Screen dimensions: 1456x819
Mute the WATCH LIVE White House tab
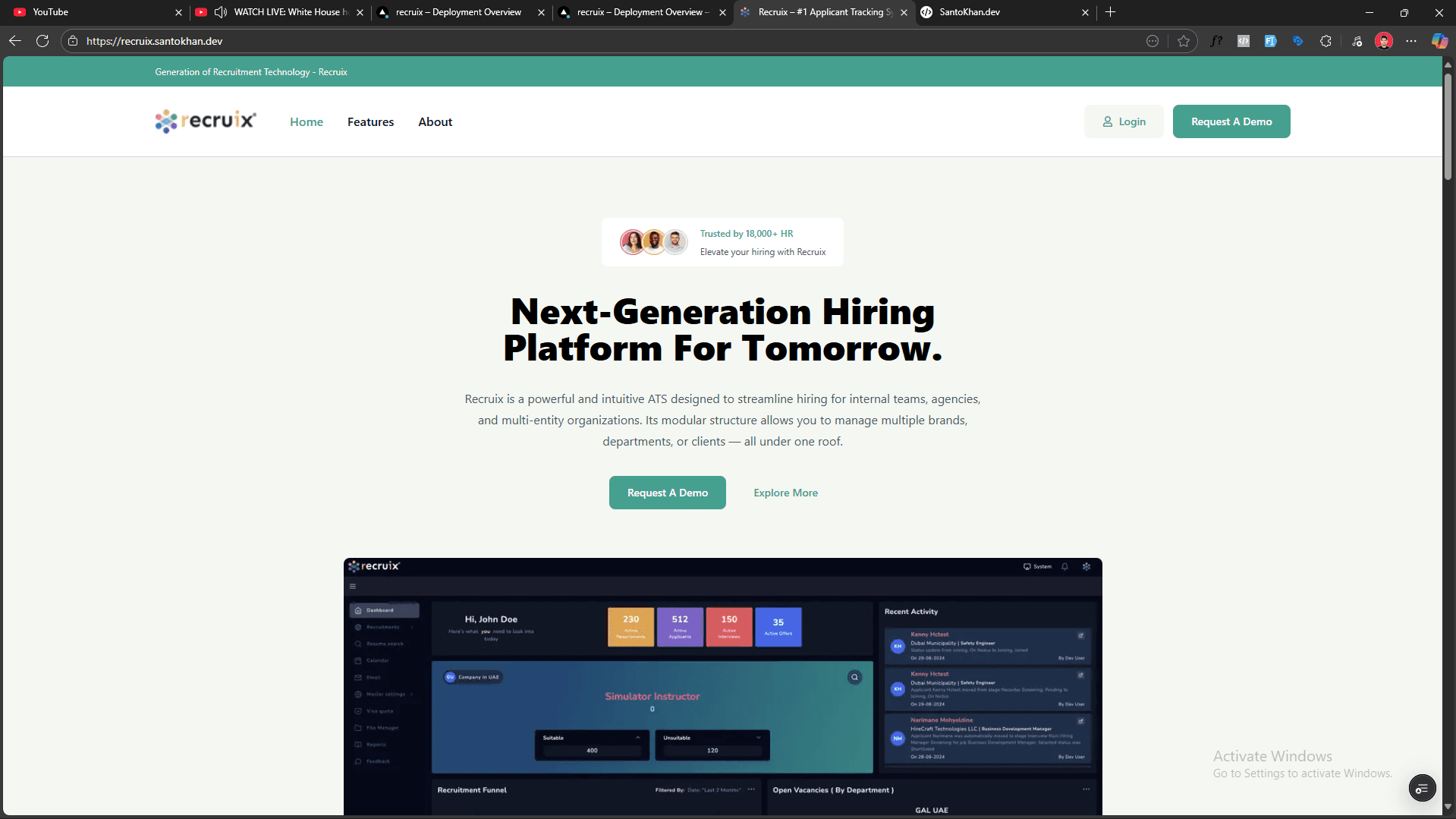coord(221,12)
